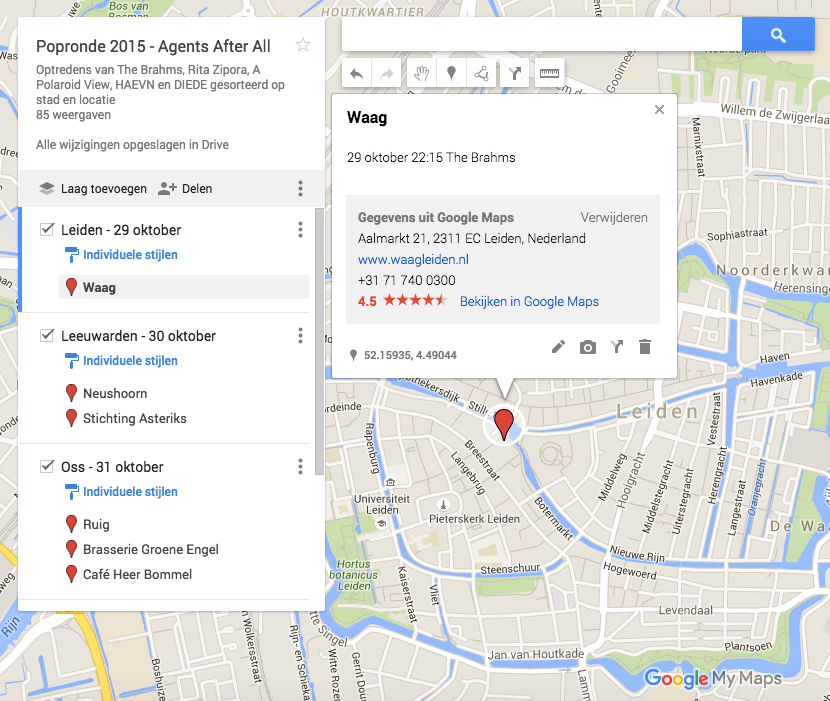
Task: Select Ruig in the Oss layer
Action: coord(96,524)
